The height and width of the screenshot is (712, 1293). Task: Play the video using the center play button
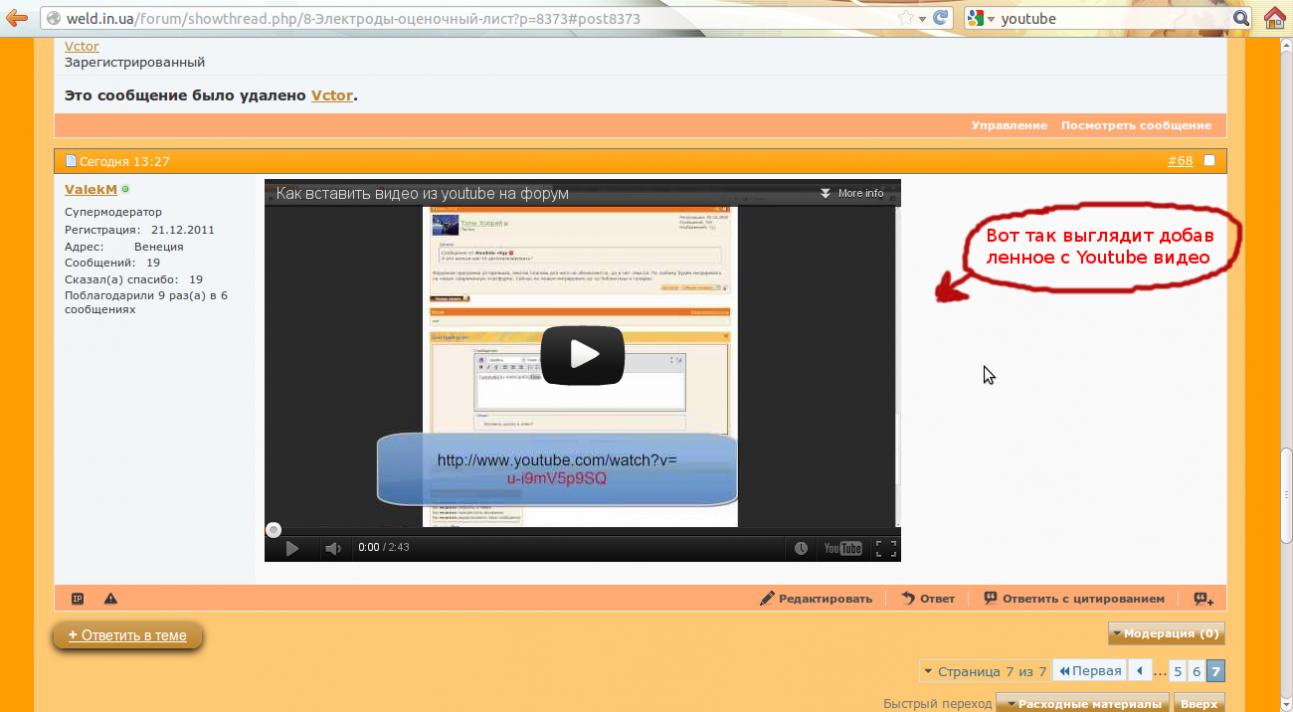(582, 354)
